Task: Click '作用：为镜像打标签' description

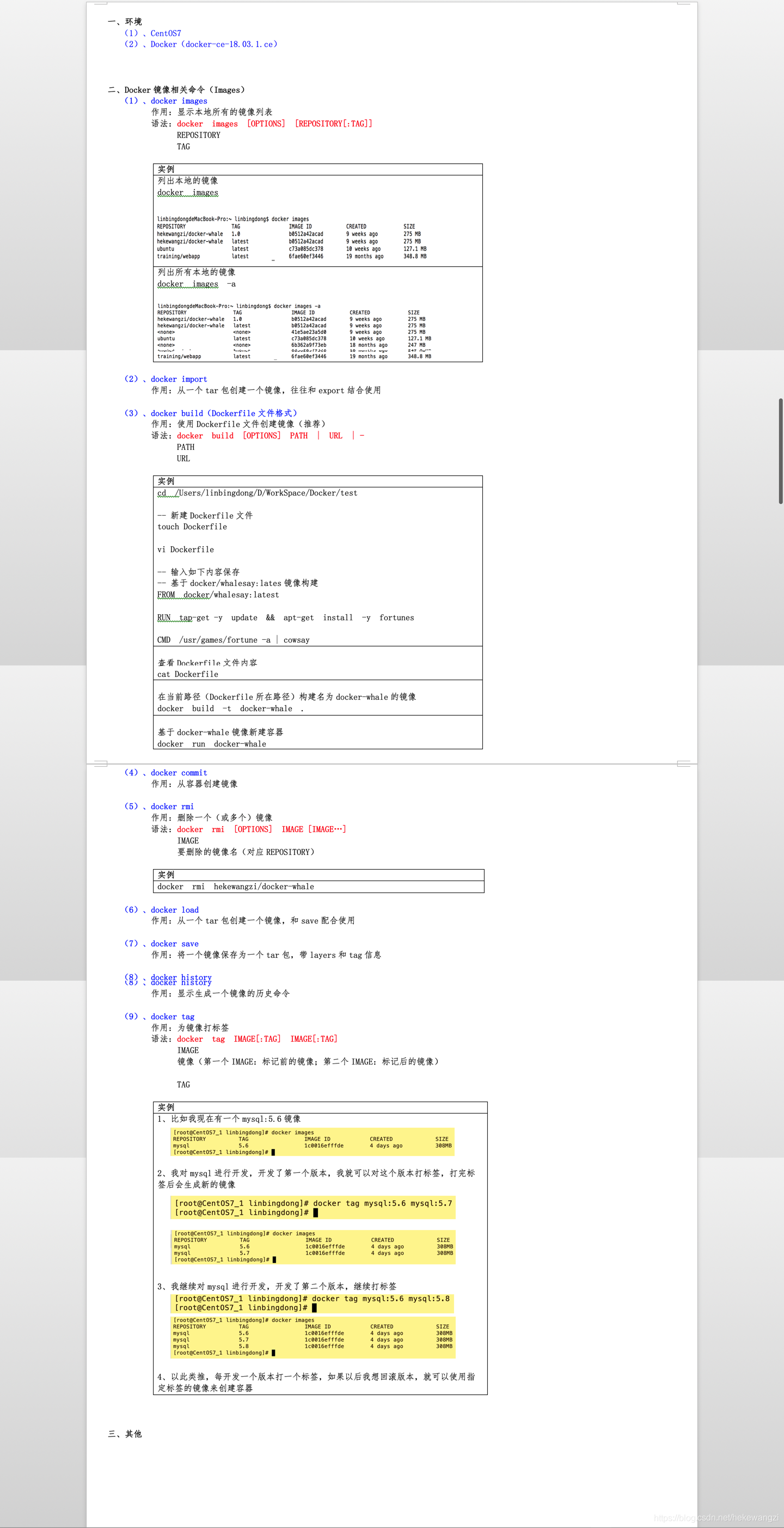Action: (190, 1028)
